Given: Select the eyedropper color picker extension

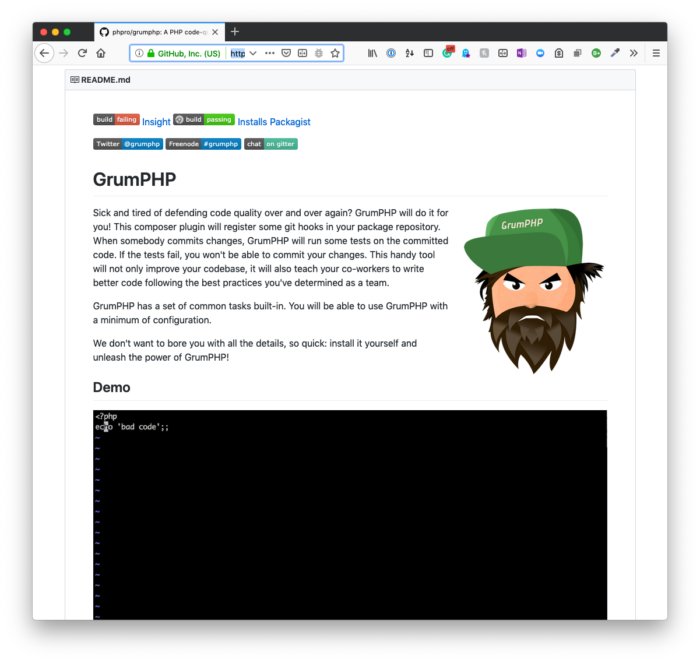Looking at the screenshot, I should point(615,53).
